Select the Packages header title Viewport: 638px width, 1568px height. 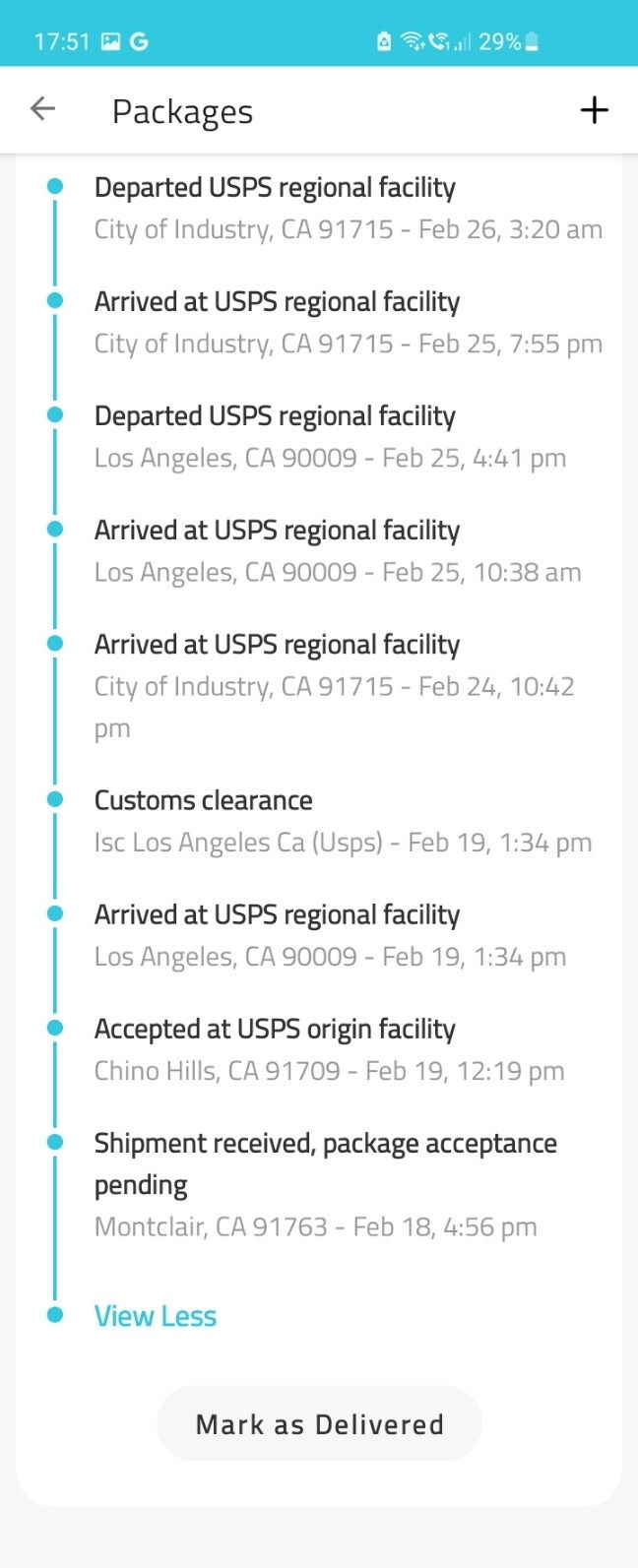click(183, 111)
